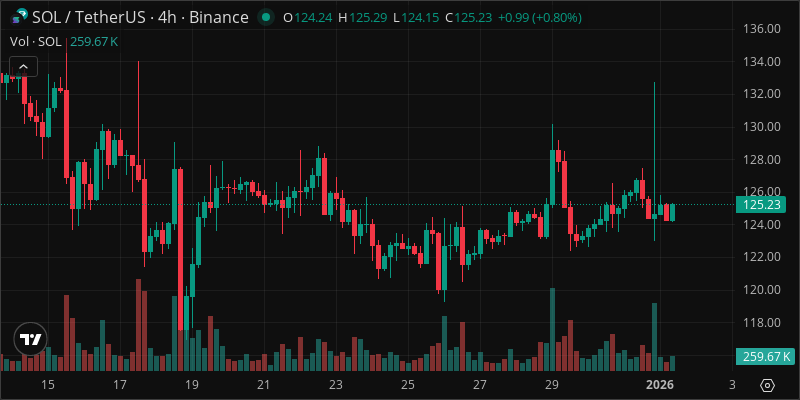The image size is (800, 400).
Task: Click the close value C125.23
Action: pos(468,18)
